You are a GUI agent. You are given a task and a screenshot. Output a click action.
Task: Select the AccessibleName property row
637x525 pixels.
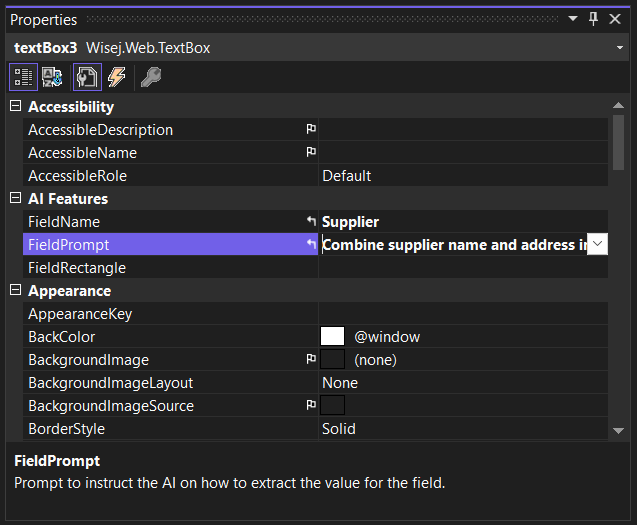(x=170, y=153)
